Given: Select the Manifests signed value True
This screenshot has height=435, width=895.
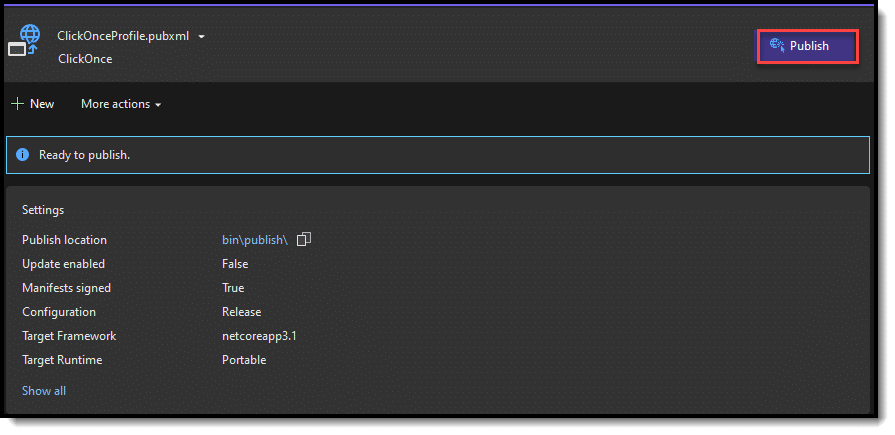Looking at the screenshot, I should pyautogui.click(x=234, y=288).
